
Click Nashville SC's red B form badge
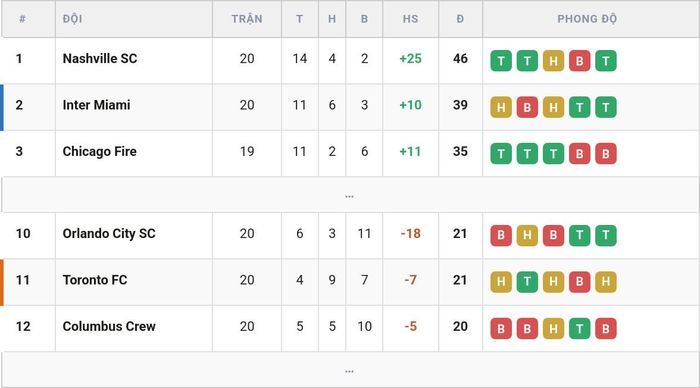[x=579, y=61]
